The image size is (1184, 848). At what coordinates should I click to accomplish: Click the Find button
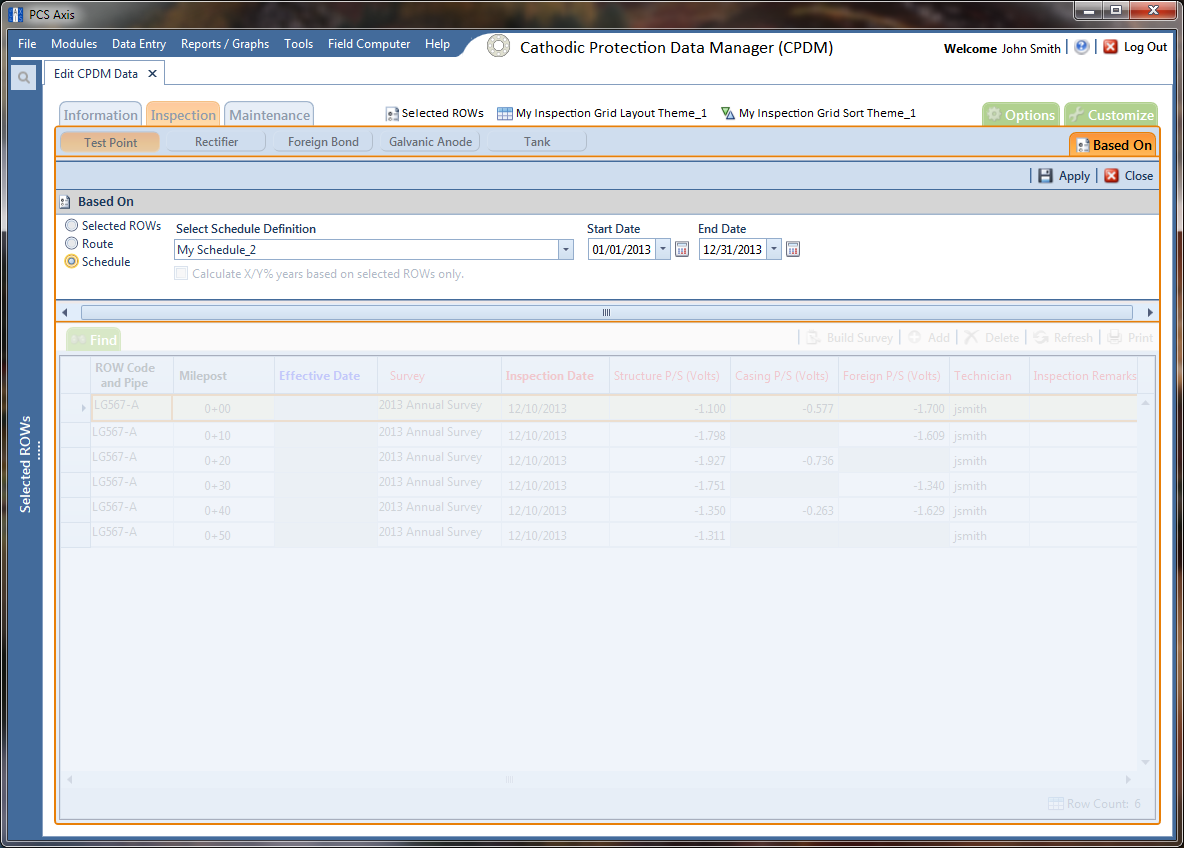pos(94,340)
